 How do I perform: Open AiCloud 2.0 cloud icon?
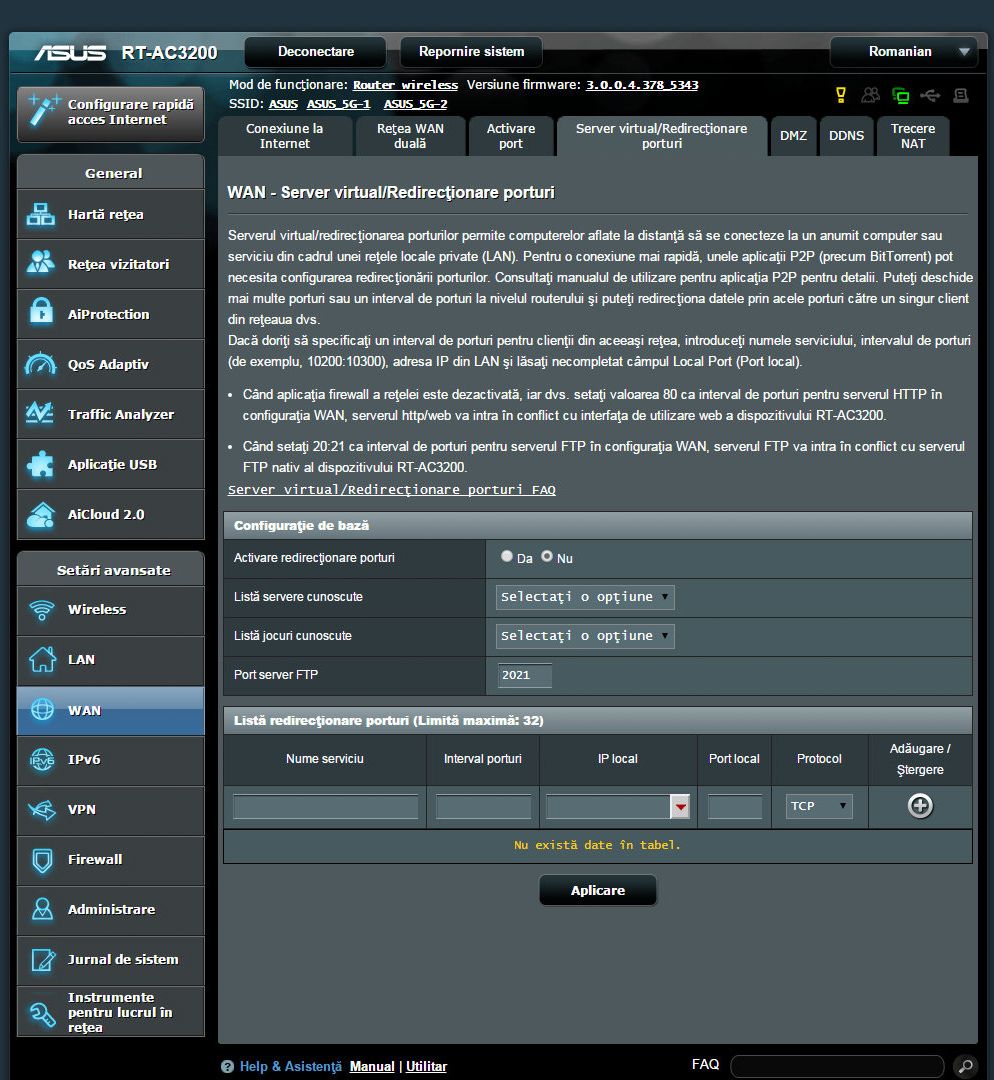42,514
